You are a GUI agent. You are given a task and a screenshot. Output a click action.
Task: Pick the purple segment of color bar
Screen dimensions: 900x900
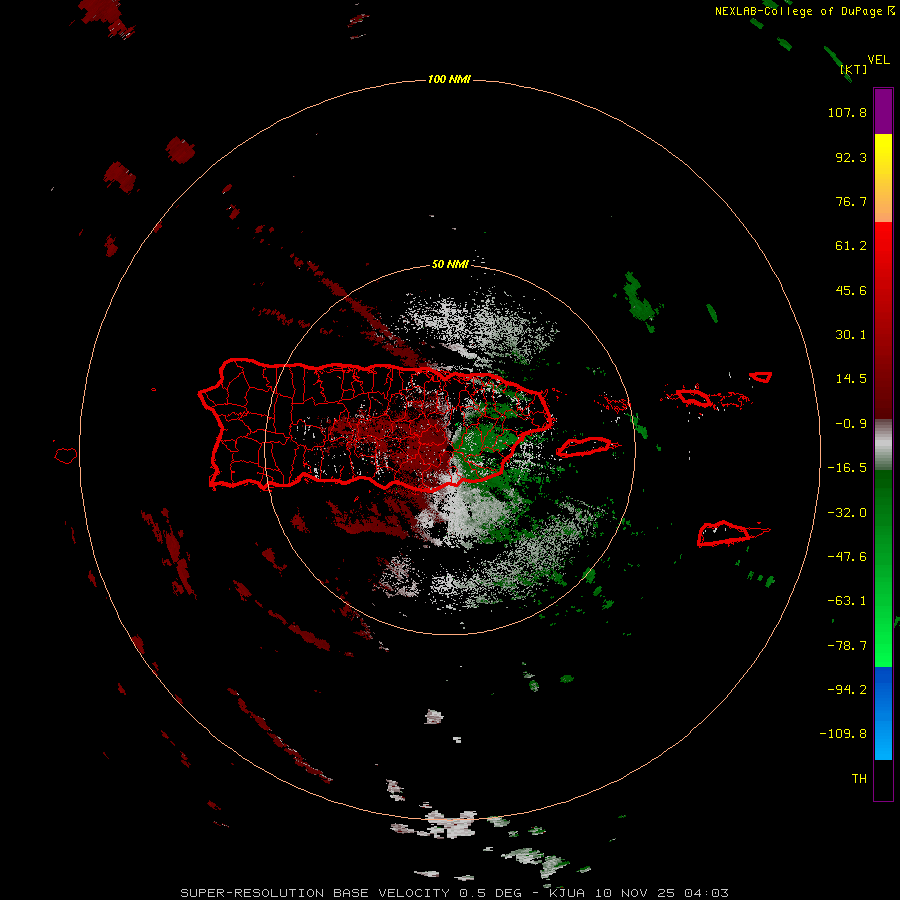[x=883, y=111]
